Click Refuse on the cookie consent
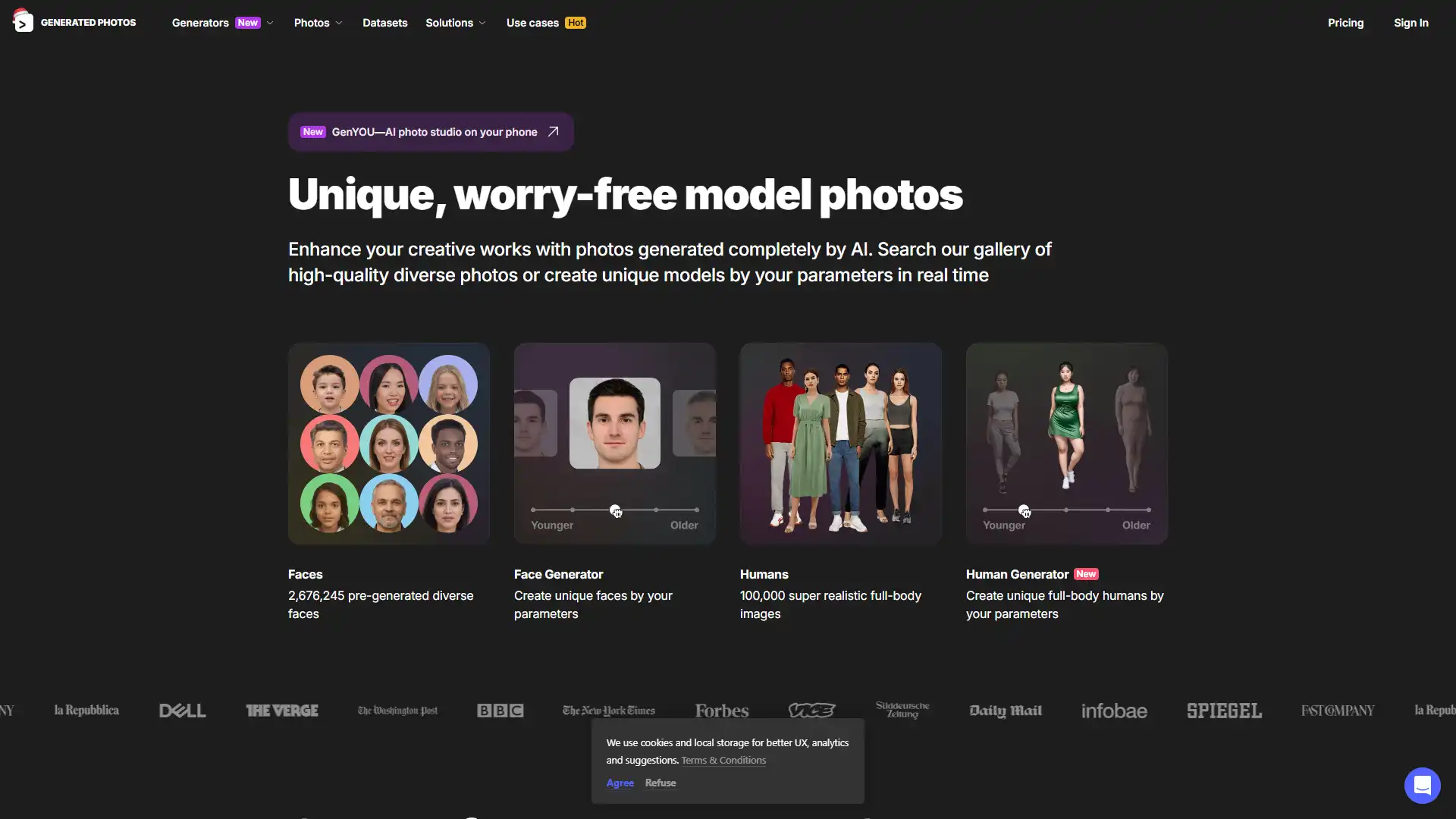Image resolution: width=1456 pixels, height=819 pixels. tap(660, 782)
